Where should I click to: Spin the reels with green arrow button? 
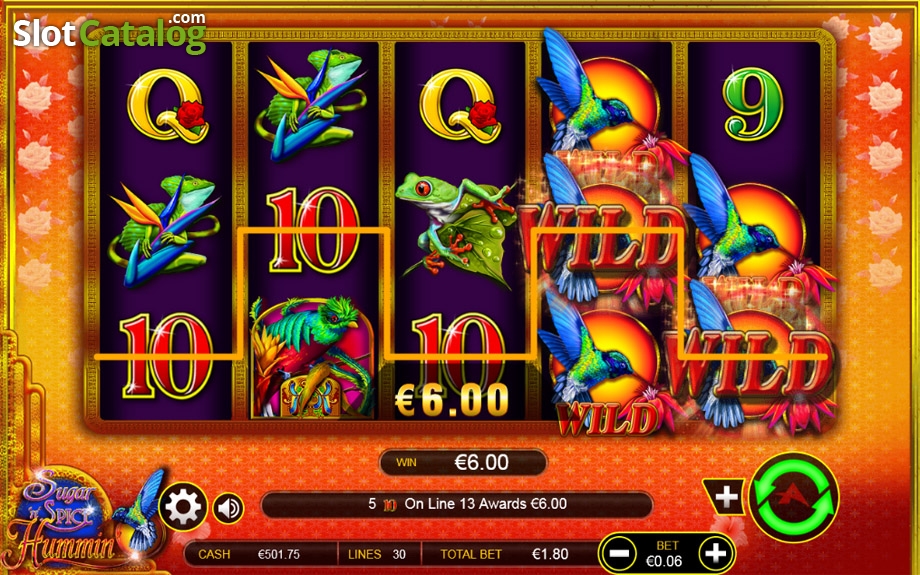(x=794, y=497)
